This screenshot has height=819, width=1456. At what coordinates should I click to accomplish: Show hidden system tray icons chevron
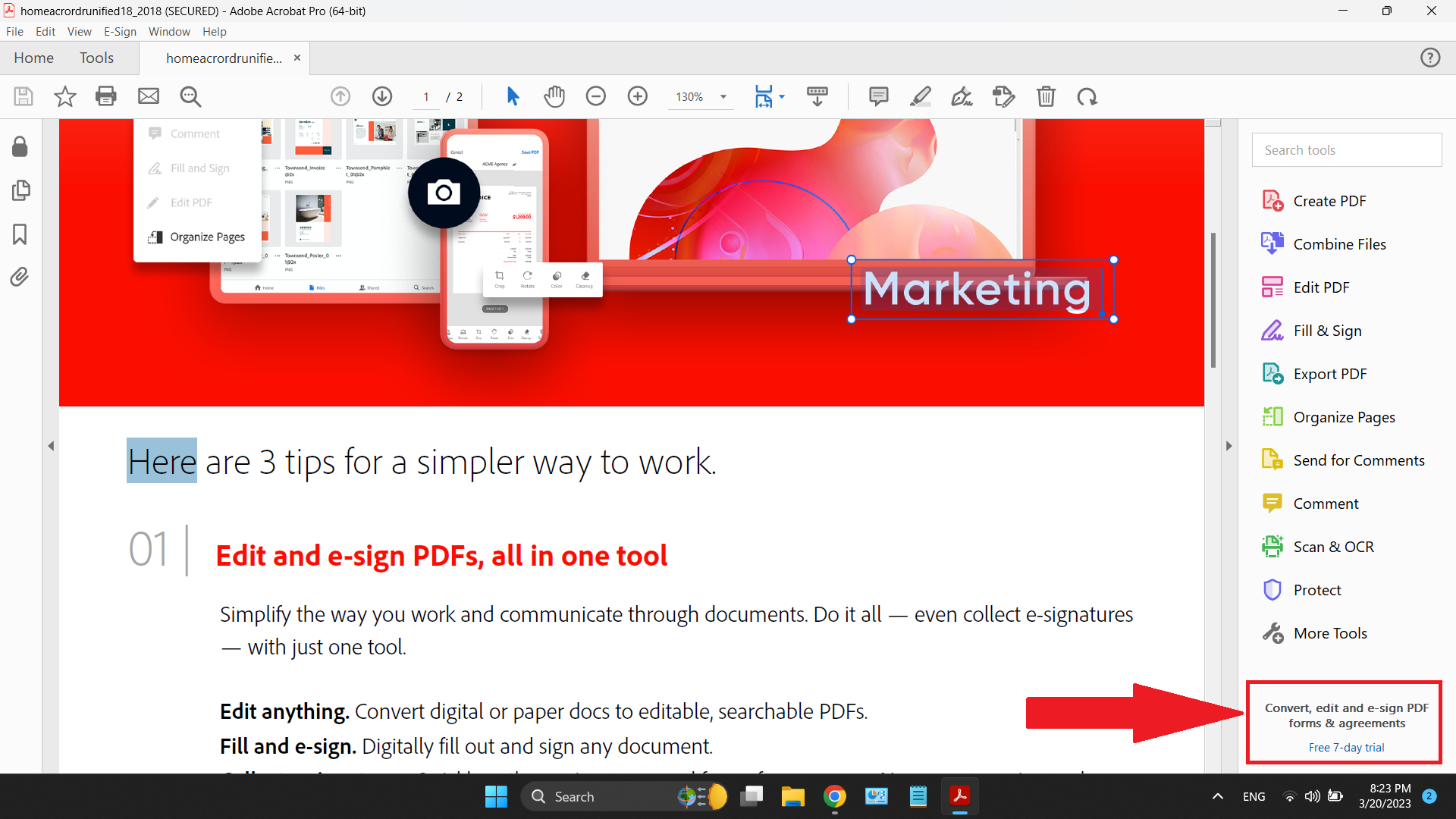point(1217,796)
